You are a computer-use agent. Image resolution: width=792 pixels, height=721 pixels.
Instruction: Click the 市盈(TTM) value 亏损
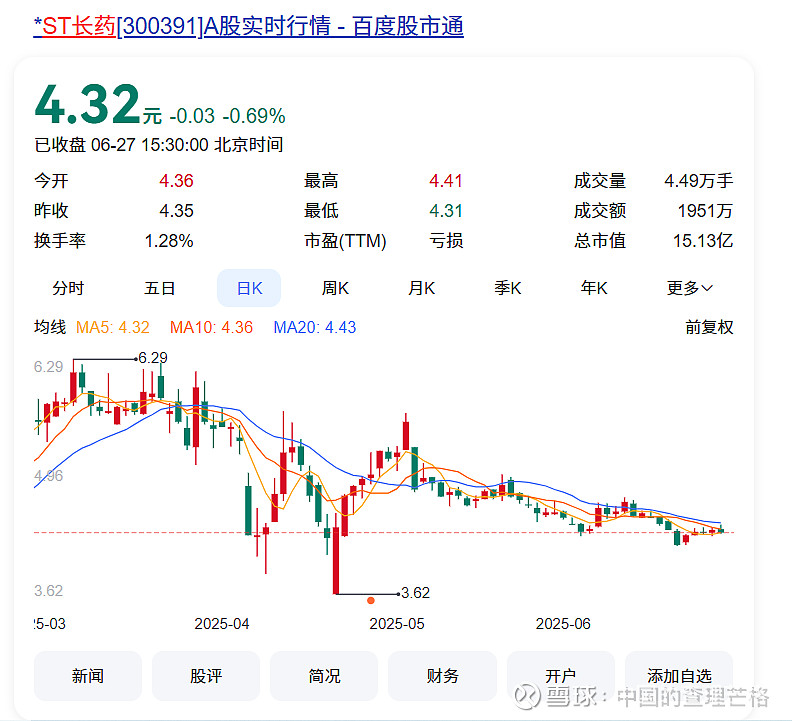point(446,241)
